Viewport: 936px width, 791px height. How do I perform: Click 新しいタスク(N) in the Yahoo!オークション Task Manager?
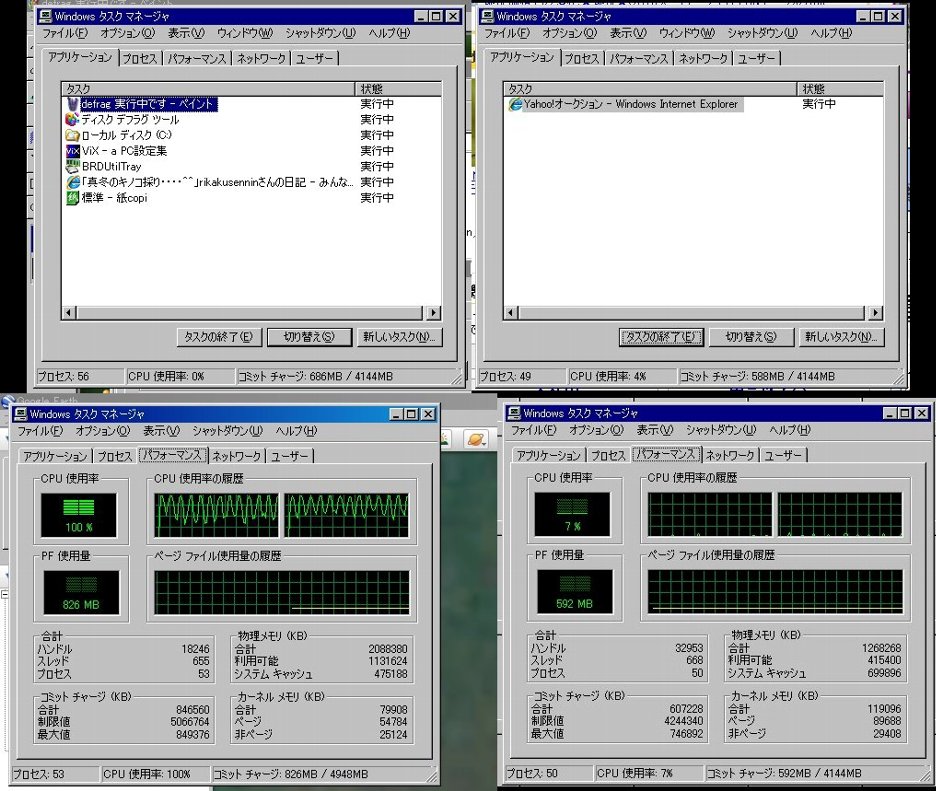click(x=843, y=337)
